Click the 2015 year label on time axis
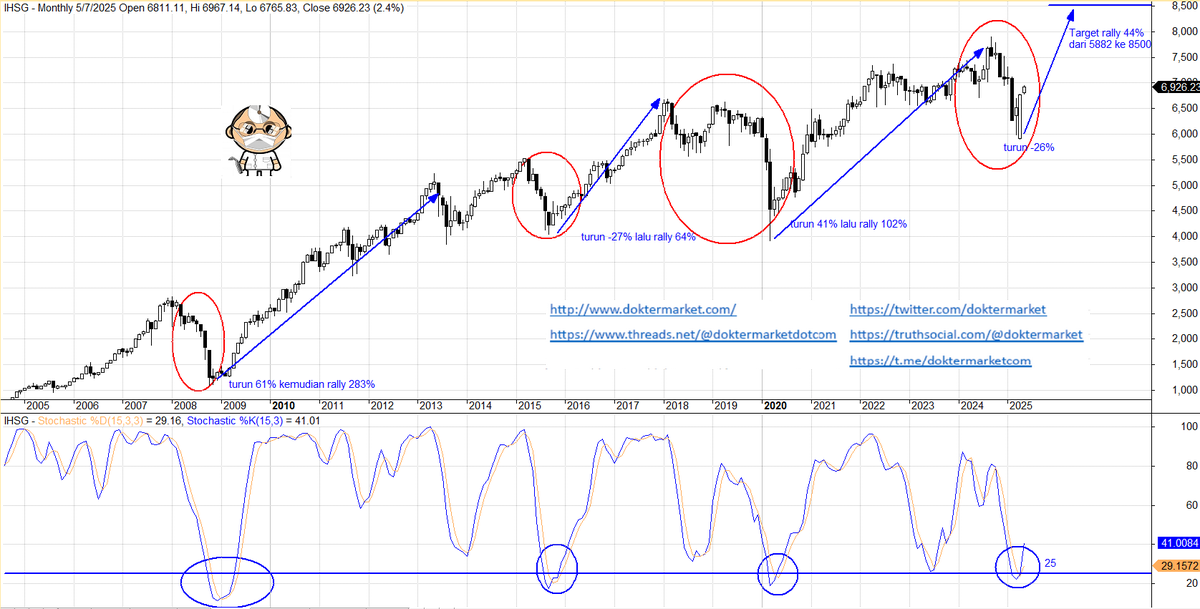The height and width of the screenshot is (609, 1200). point(528,406)
